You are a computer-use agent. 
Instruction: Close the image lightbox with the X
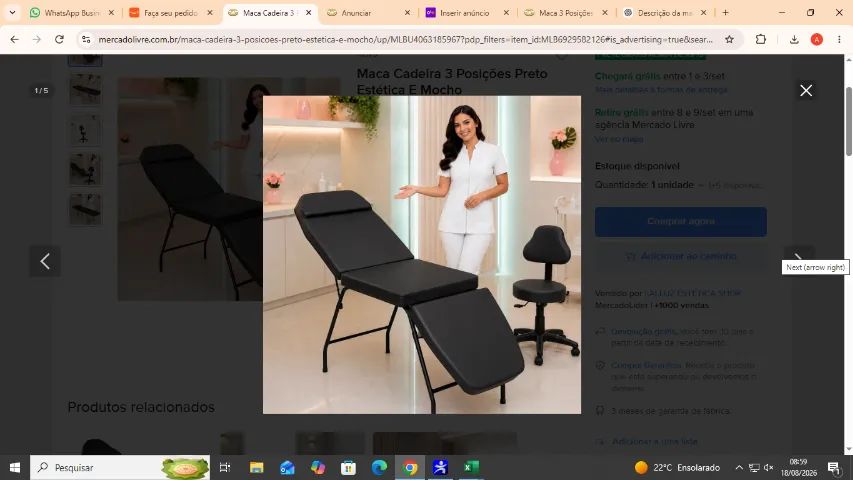pos(806,90)
